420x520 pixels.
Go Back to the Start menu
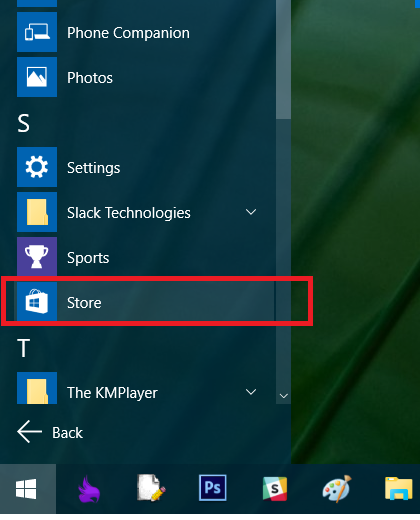coord(50,432)
